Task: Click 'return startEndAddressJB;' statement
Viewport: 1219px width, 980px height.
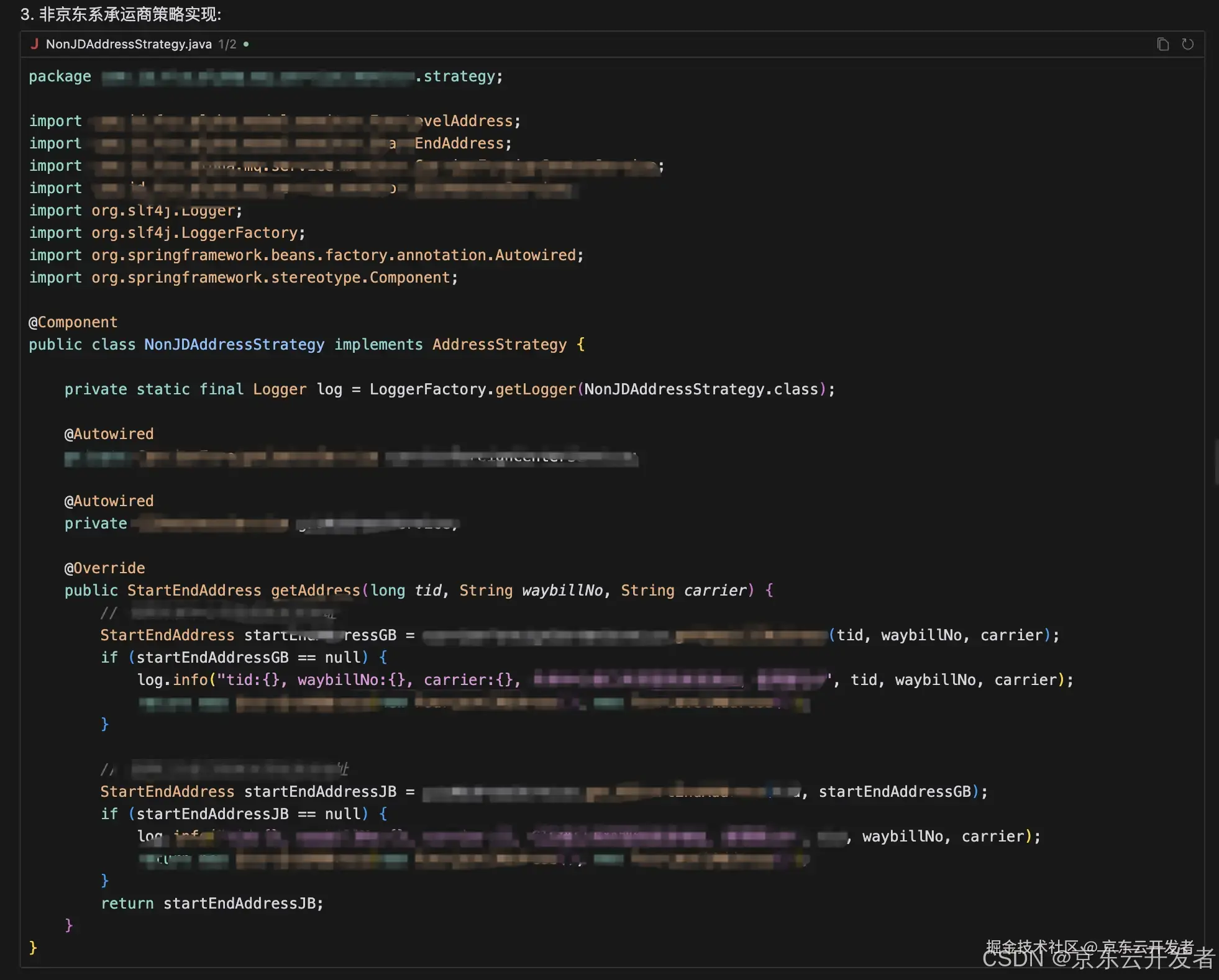Action: click(212, 904)
